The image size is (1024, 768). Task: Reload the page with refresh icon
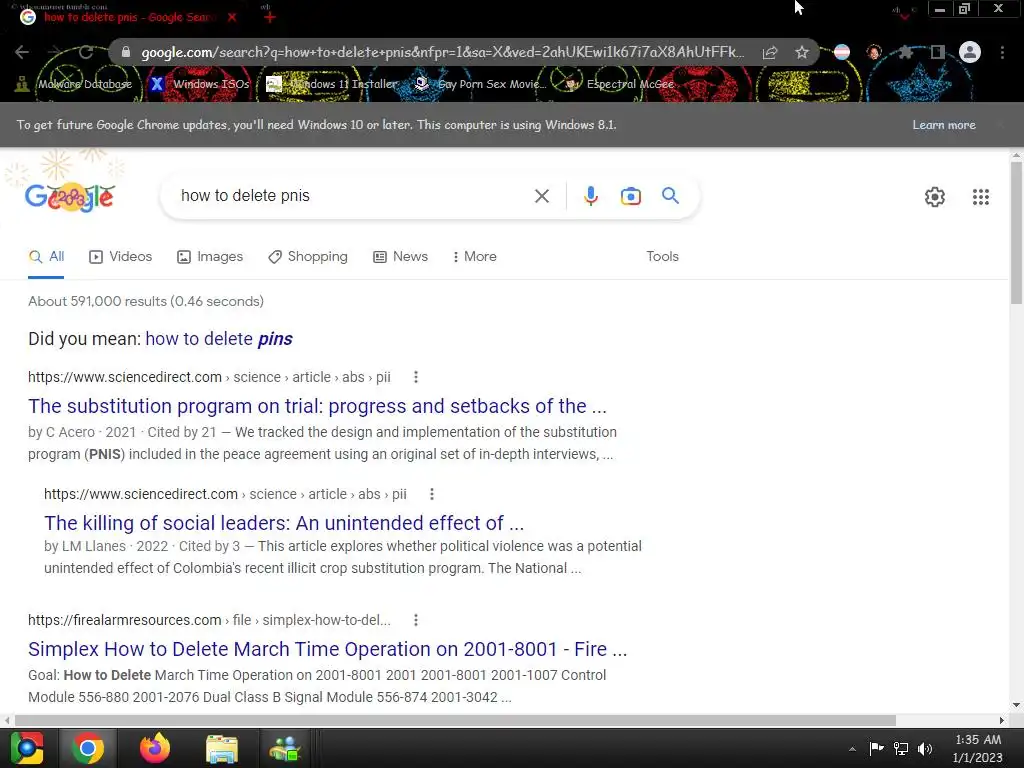tap(86, 52)
